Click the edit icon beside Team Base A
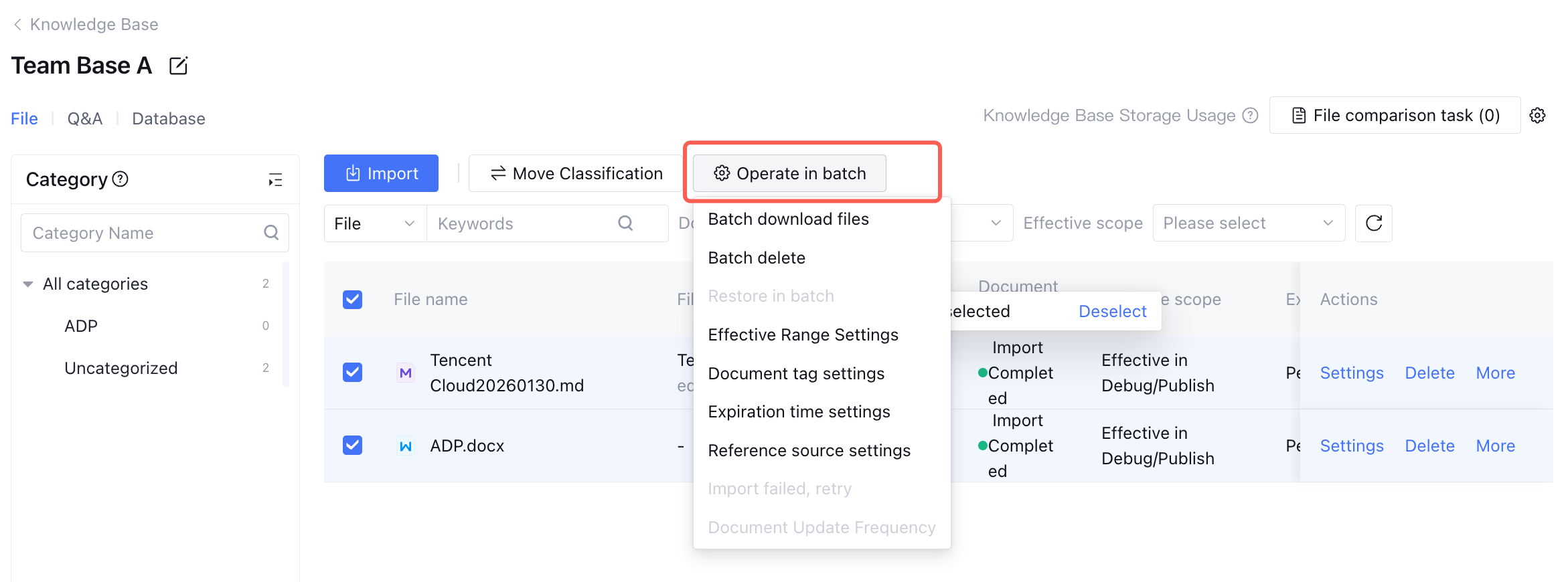Viewport: 1568px width, 582px height. point(178,66)
